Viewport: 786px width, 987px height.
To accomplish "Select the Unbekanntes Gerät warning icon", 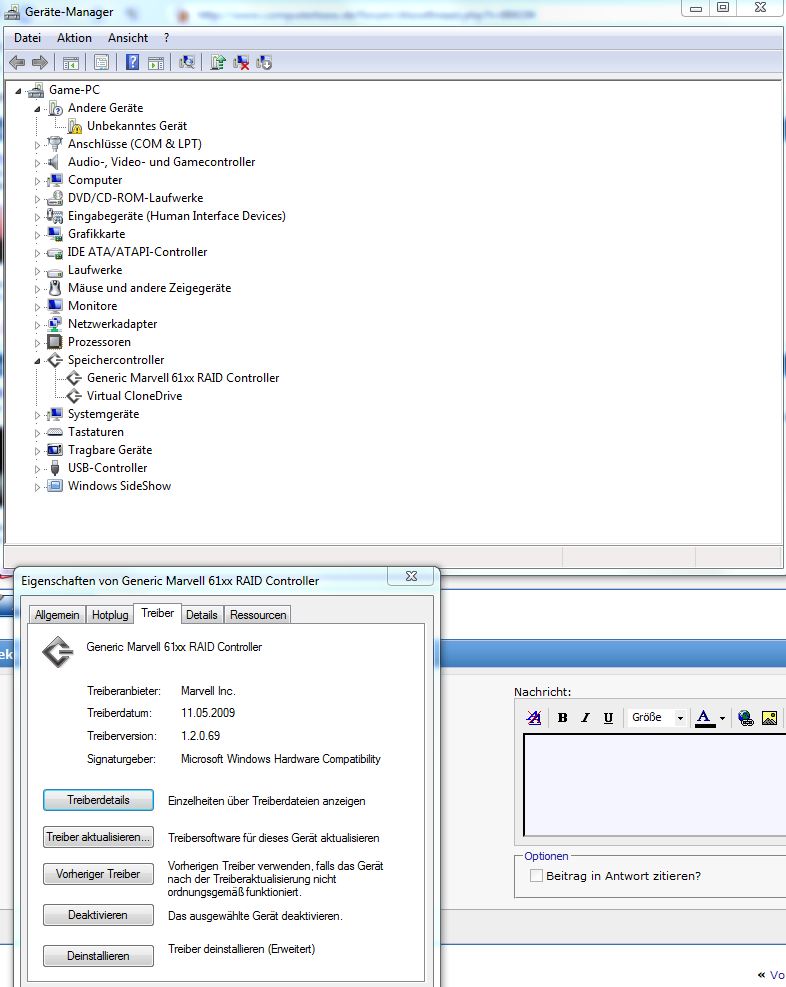I will (x=75, y=126).
